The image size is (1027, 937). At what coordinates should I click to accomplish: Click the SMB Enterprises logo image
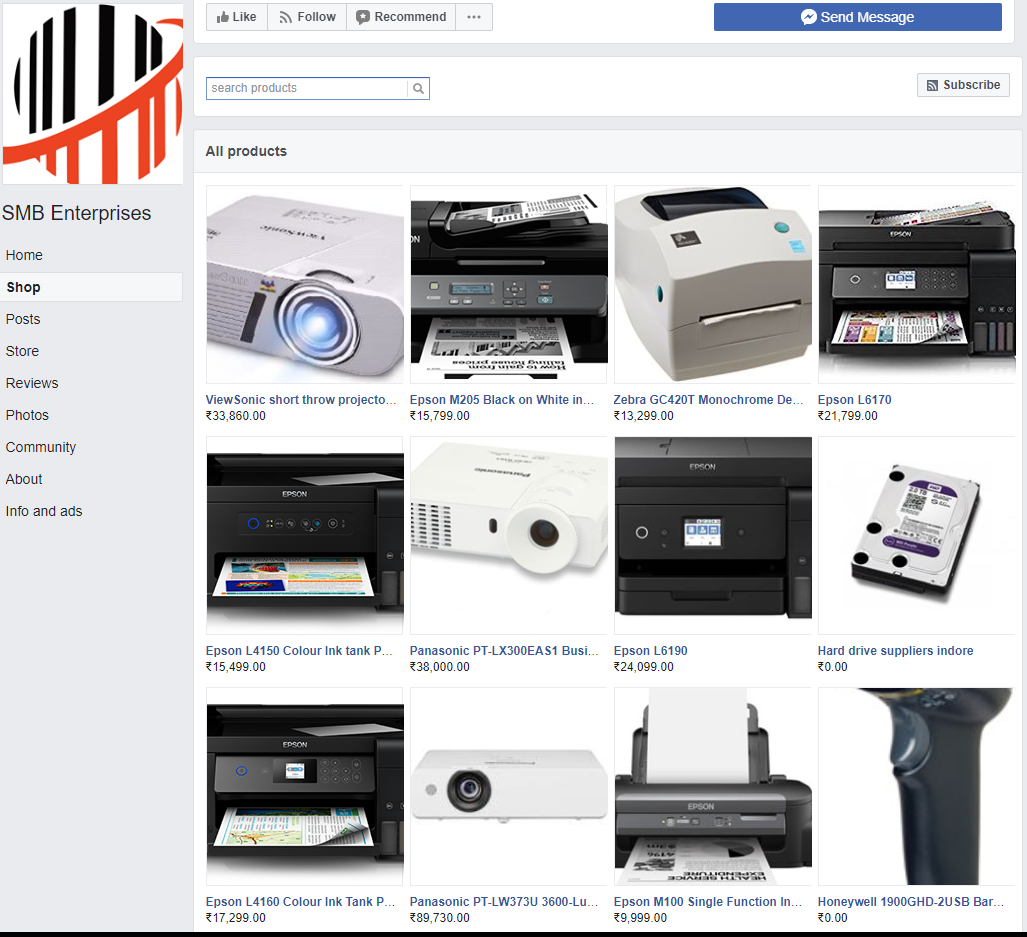tap(93, 94)
